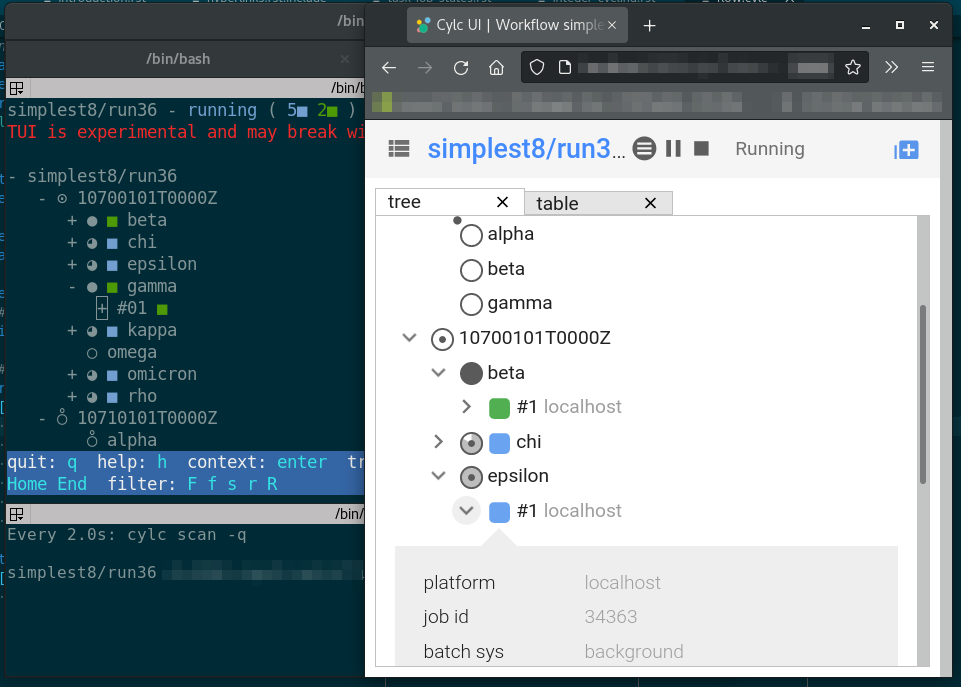Select alpha's waiting state circle

click(471, 234)
